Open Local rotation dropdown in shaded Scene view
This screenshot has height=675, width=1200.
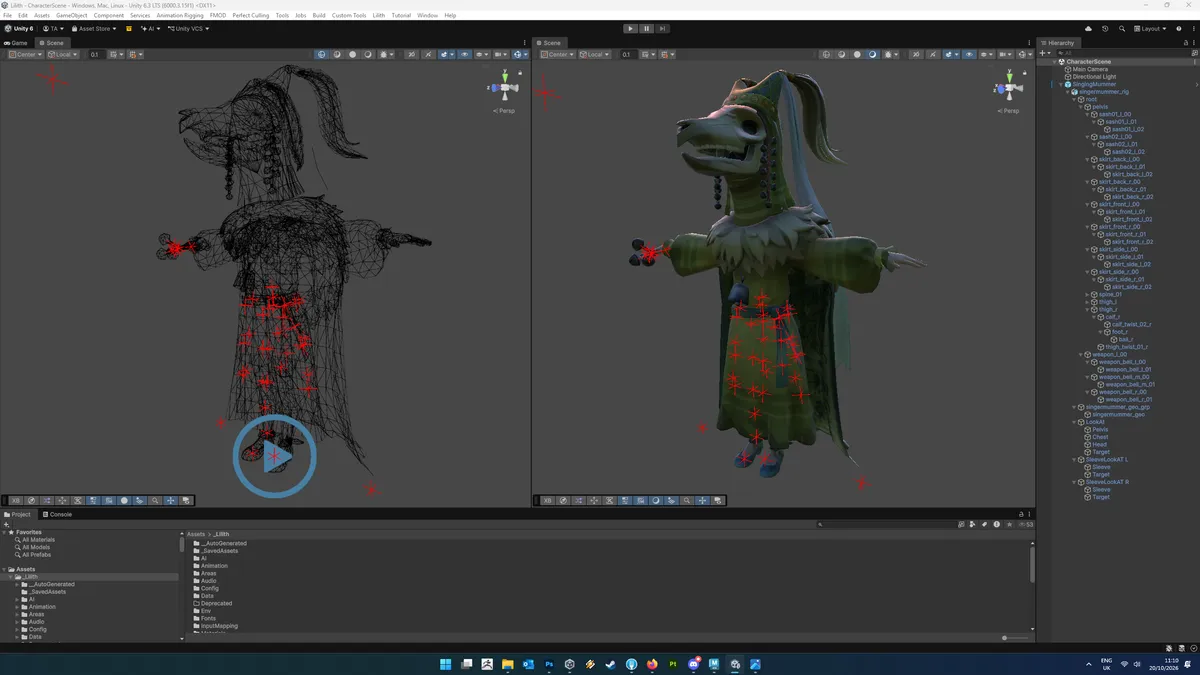[x=595, y=54]
